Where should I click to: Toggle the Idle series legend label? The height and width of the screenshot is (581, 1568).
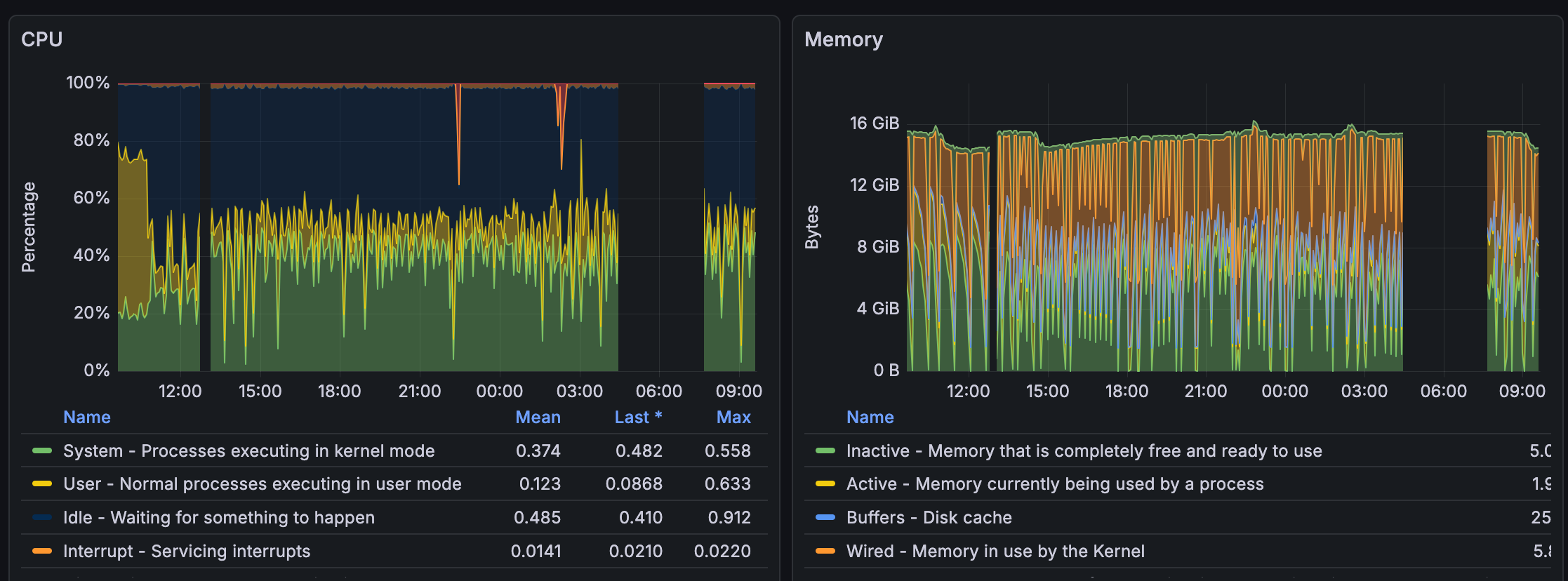point(218,518)
